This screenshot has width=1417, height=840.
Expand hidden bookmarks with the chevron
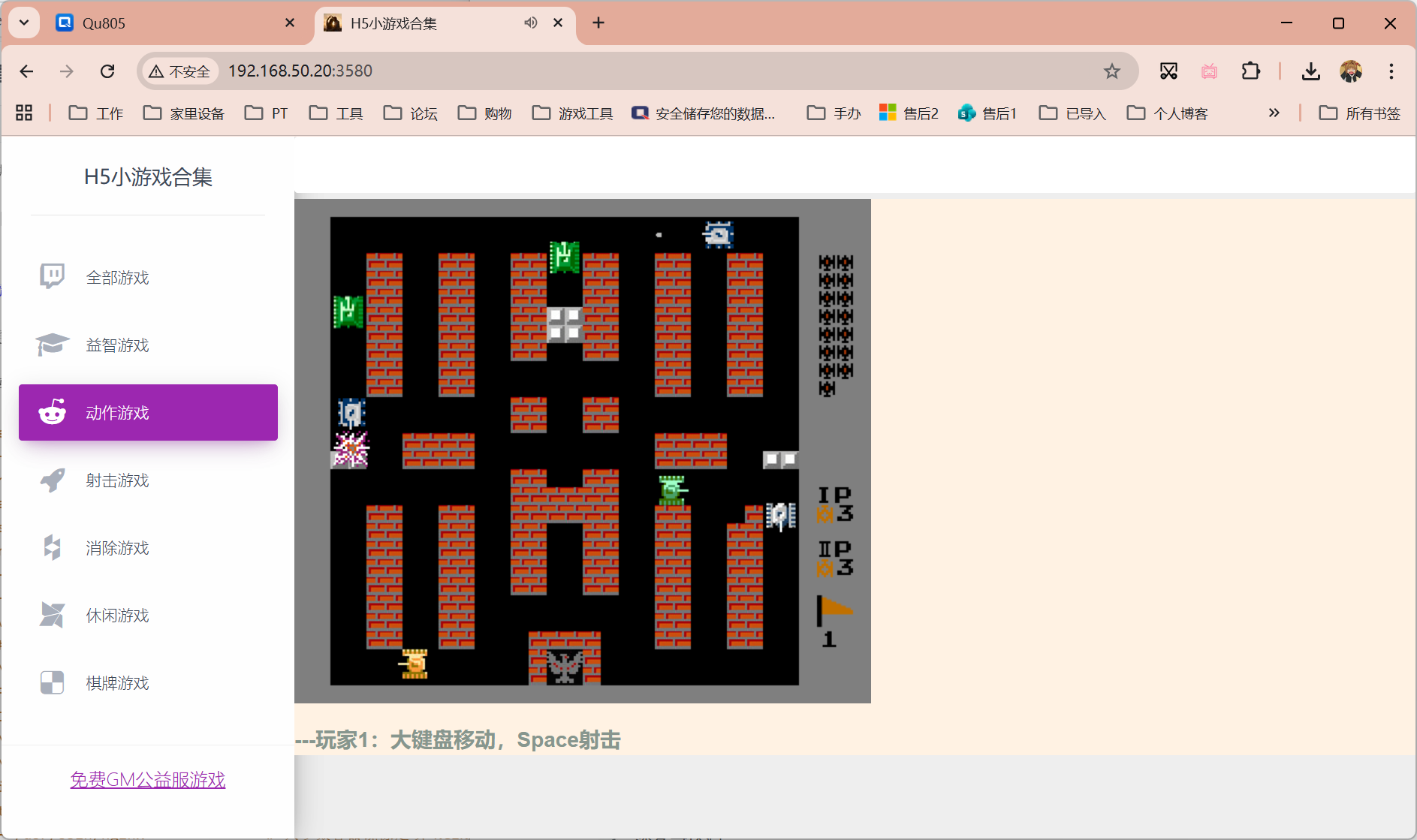click(x=1274, y=113)
